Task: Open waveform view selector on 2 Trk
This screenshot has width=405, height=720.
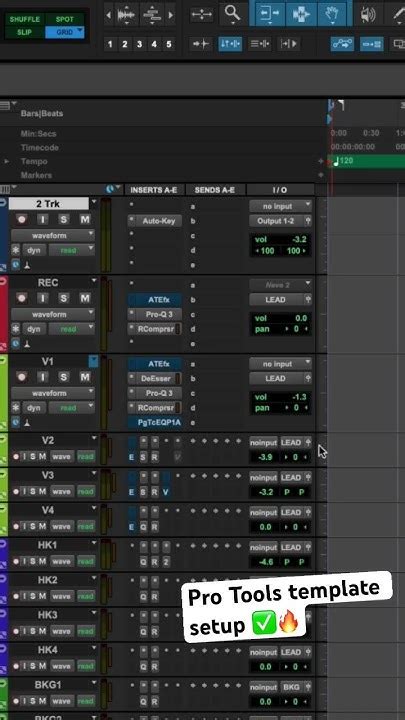Action: pyautogui.click(x=53, y=235)
